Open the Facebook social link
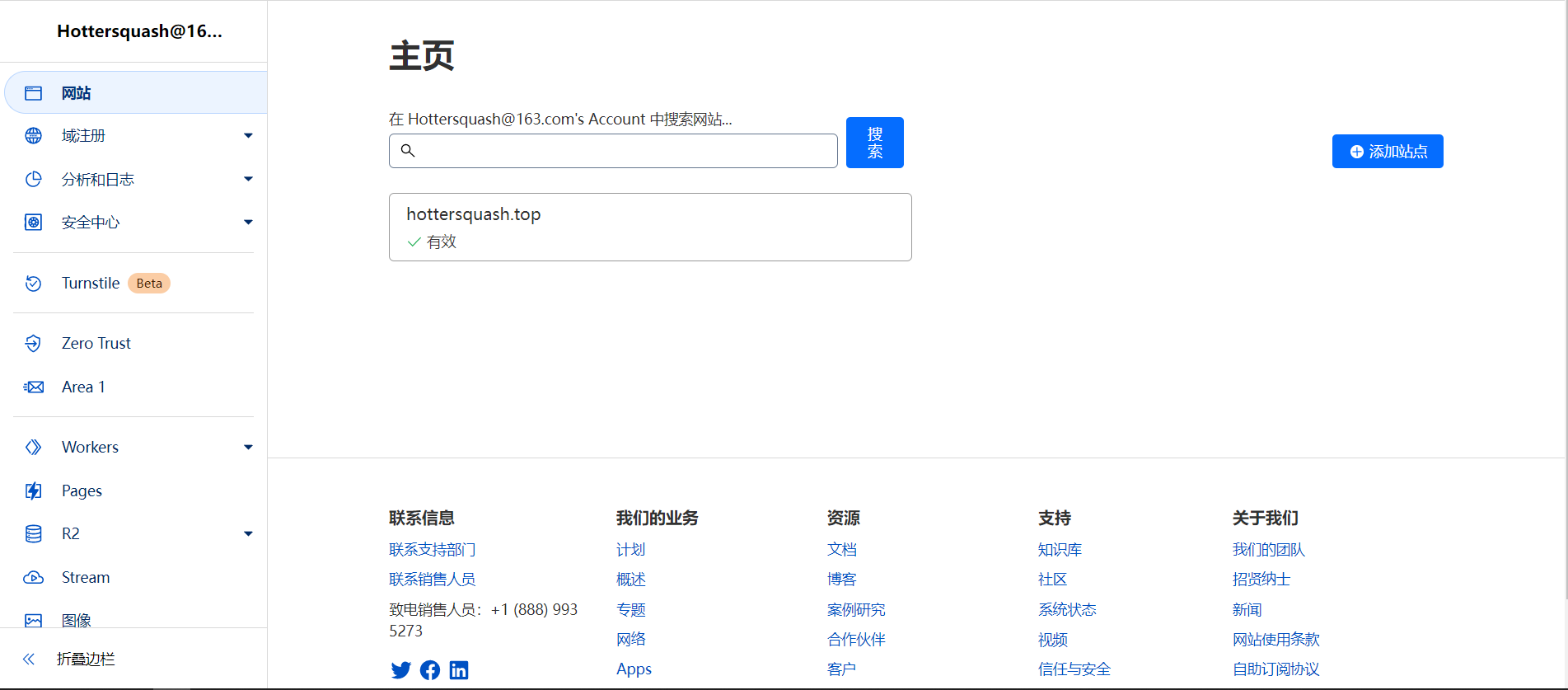Image resolution: width=1568 pixels, height=690 pixels. click(430, 670)
